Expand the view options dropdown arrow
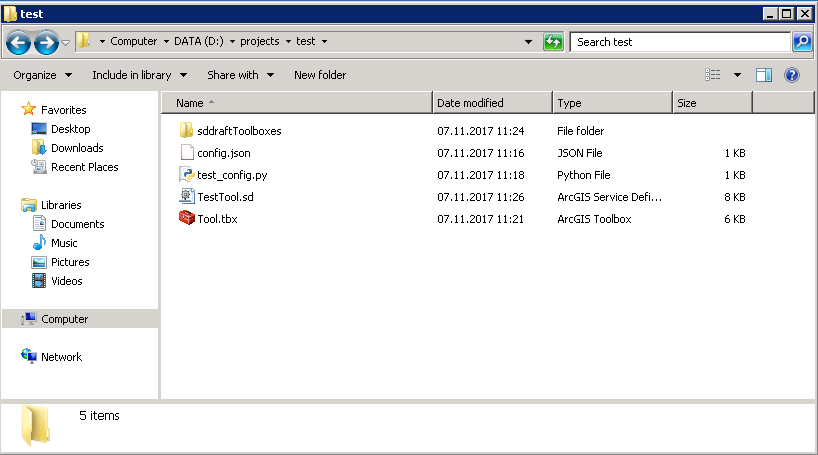This screenshot has height=455, width=818. point(737,75)
